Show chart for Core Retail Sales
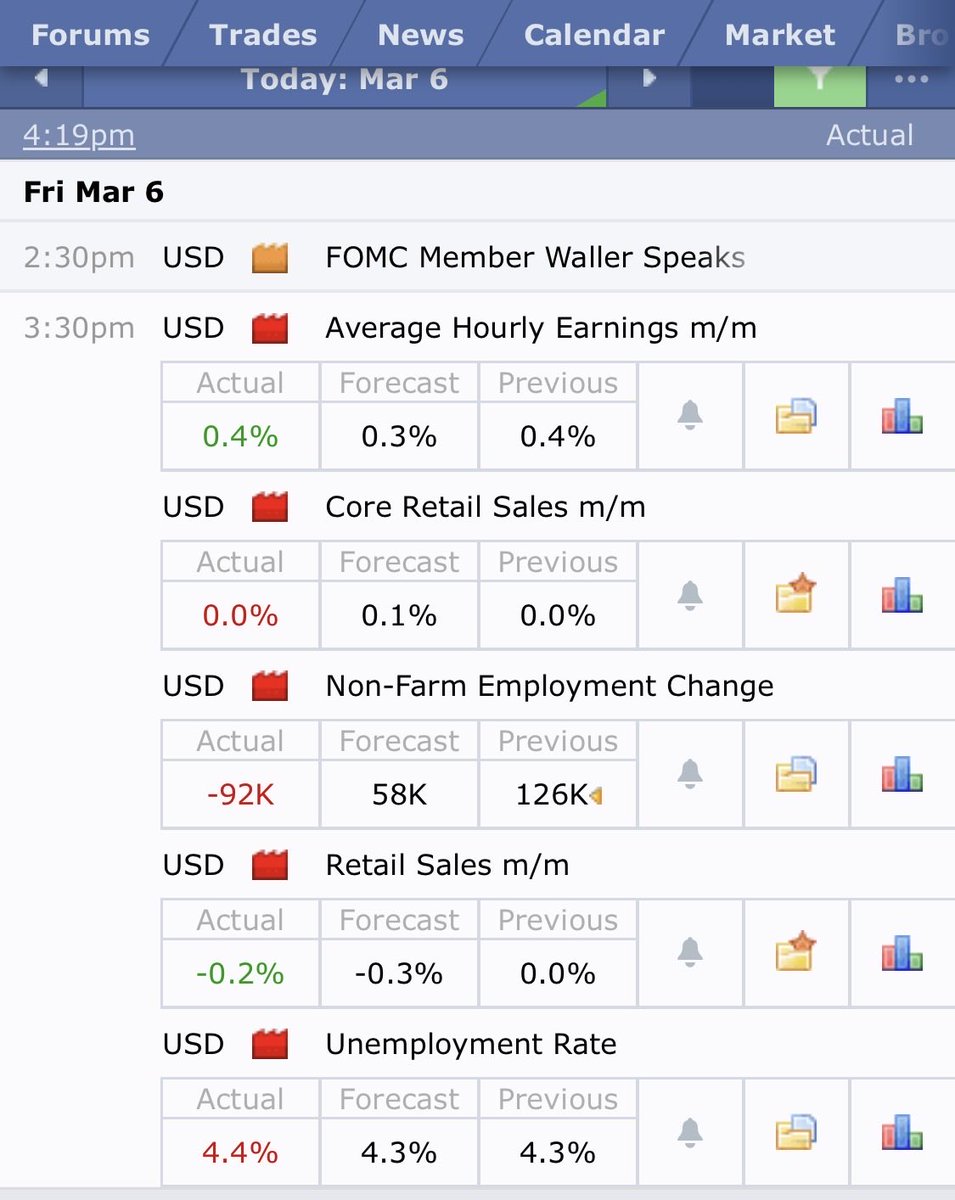 902,595
